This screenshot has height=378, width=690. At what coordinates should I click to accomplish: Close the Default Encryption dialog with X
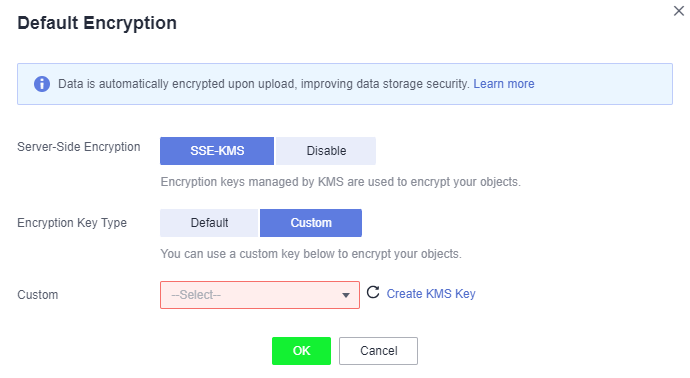[x=679, y=11]
